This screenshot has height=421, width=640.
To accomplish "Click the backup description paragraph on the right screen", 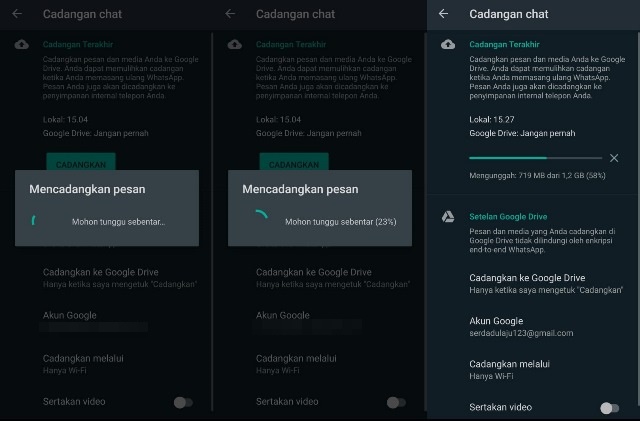I will pyautogui.click(x=547, y=78).
